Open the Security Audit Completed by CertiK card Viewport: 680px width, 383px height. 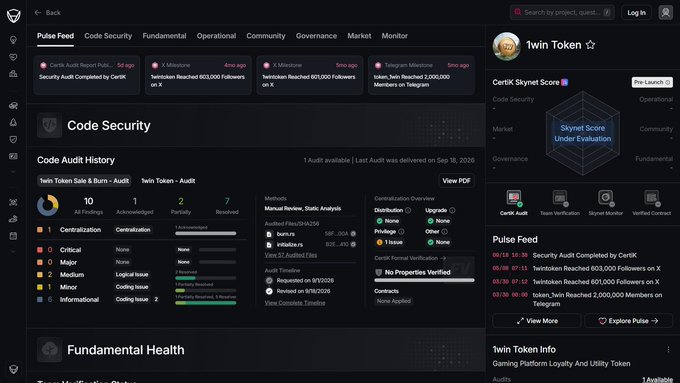pyautogui.click(x=87, y=75)
